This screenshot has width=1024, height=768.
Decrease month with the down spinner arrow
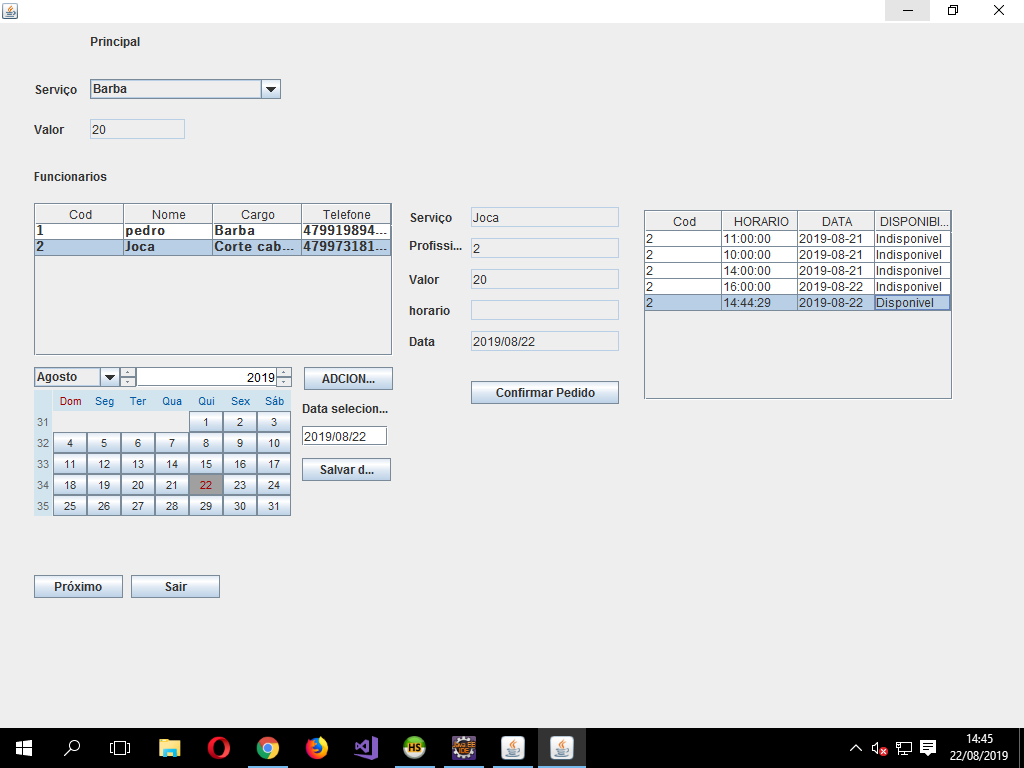pyautogui.click(x=128, y=382)
